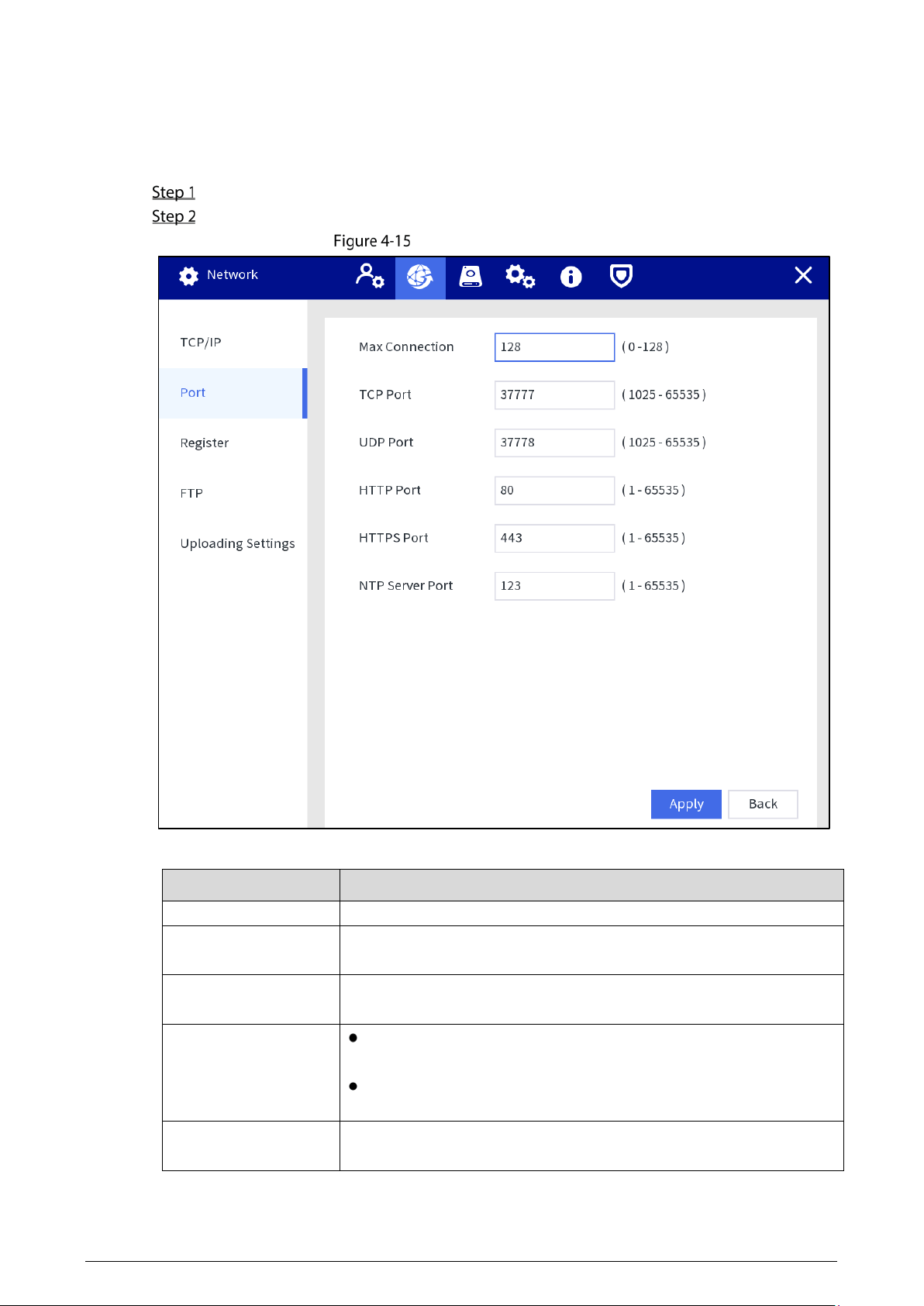The height and width of the screenshot is (1306, 924).
Task: Open the security shield icon
Action: 621,277
